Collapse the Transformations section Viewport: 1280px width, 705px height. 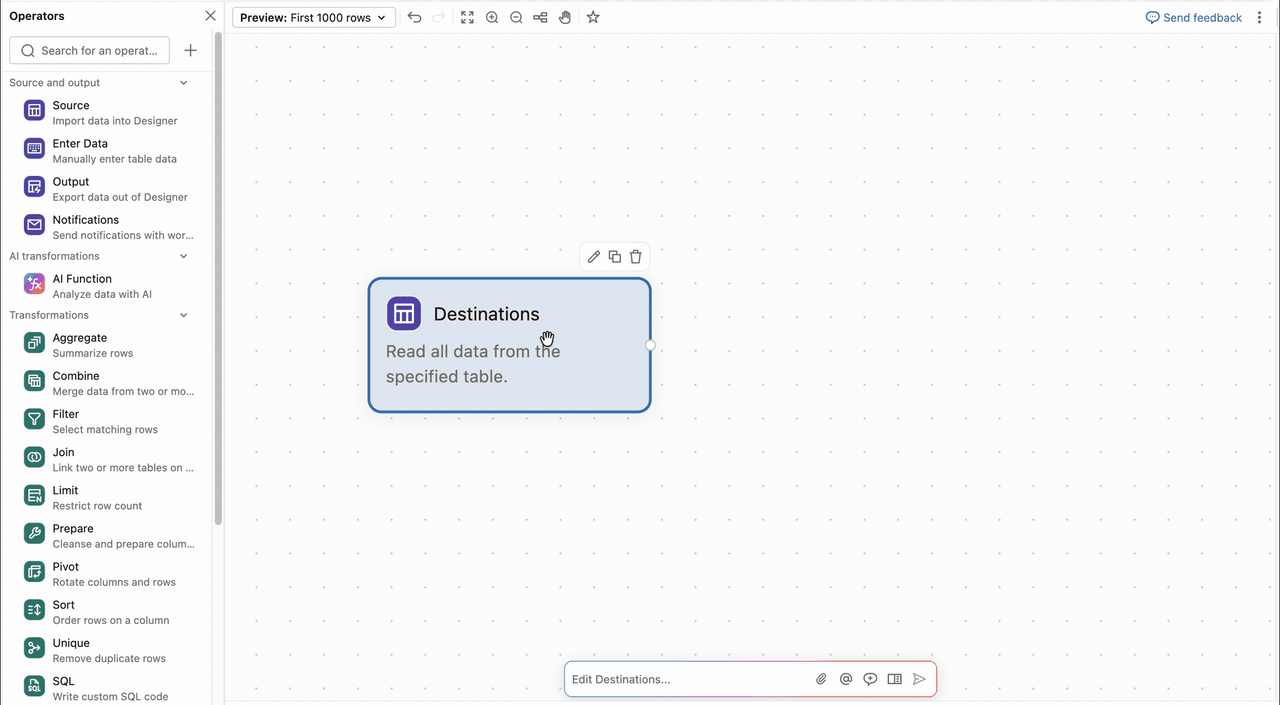click(x=184, y=315)
